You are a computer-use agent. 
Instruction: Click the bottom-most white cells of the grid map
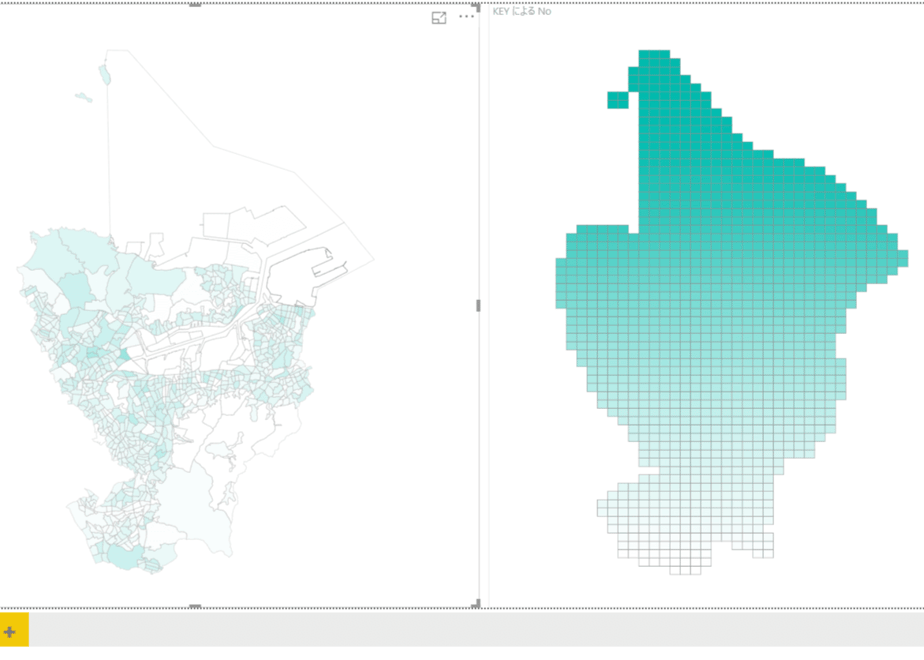(x=685, y=570)
